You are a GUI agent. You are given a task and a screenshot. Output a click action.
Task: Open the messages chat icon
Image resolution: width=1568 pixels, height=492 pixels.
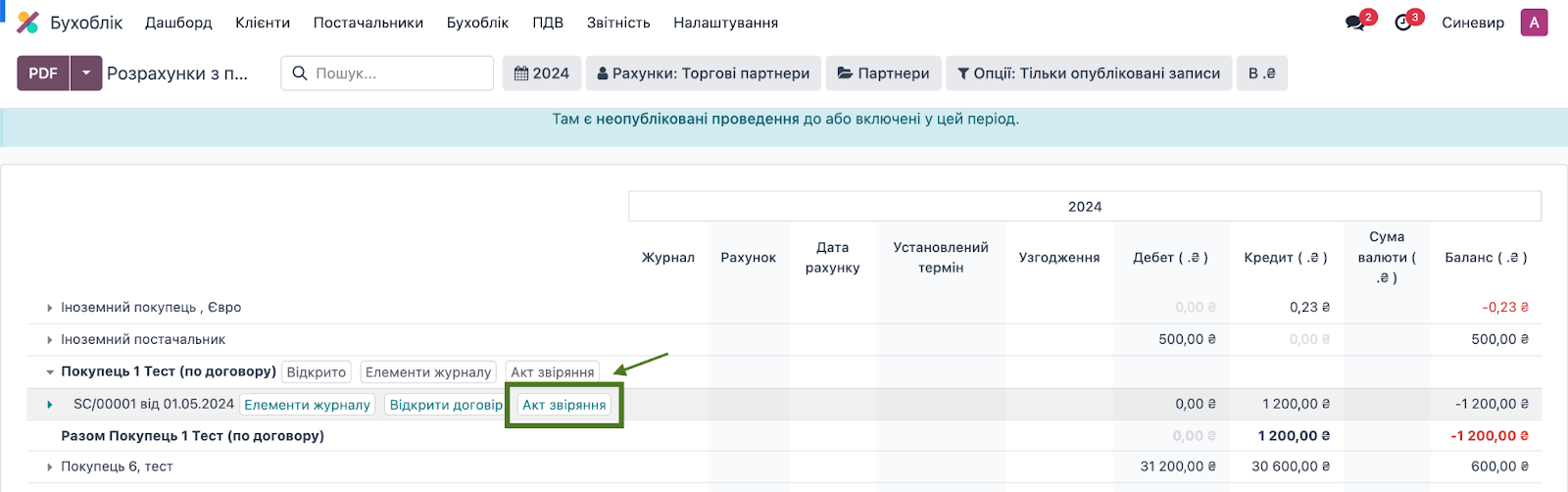tap(1355, 23)
